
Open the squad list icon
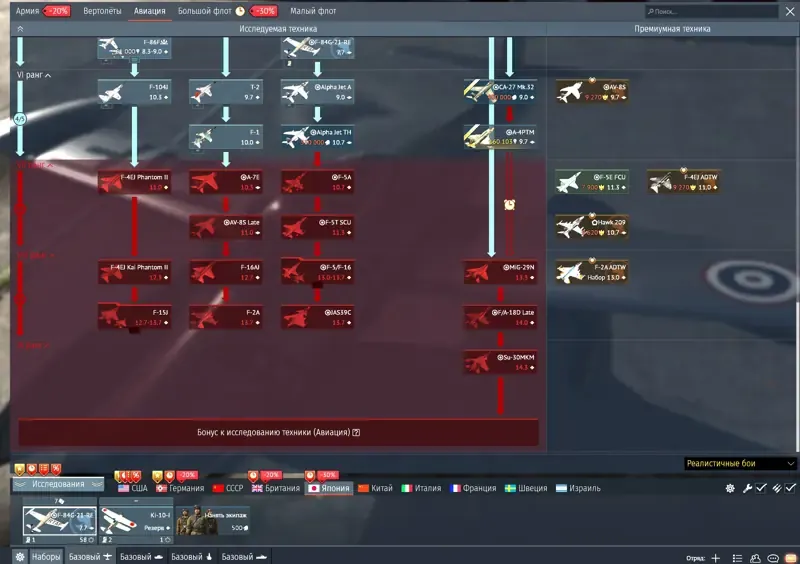click(737, 558)
